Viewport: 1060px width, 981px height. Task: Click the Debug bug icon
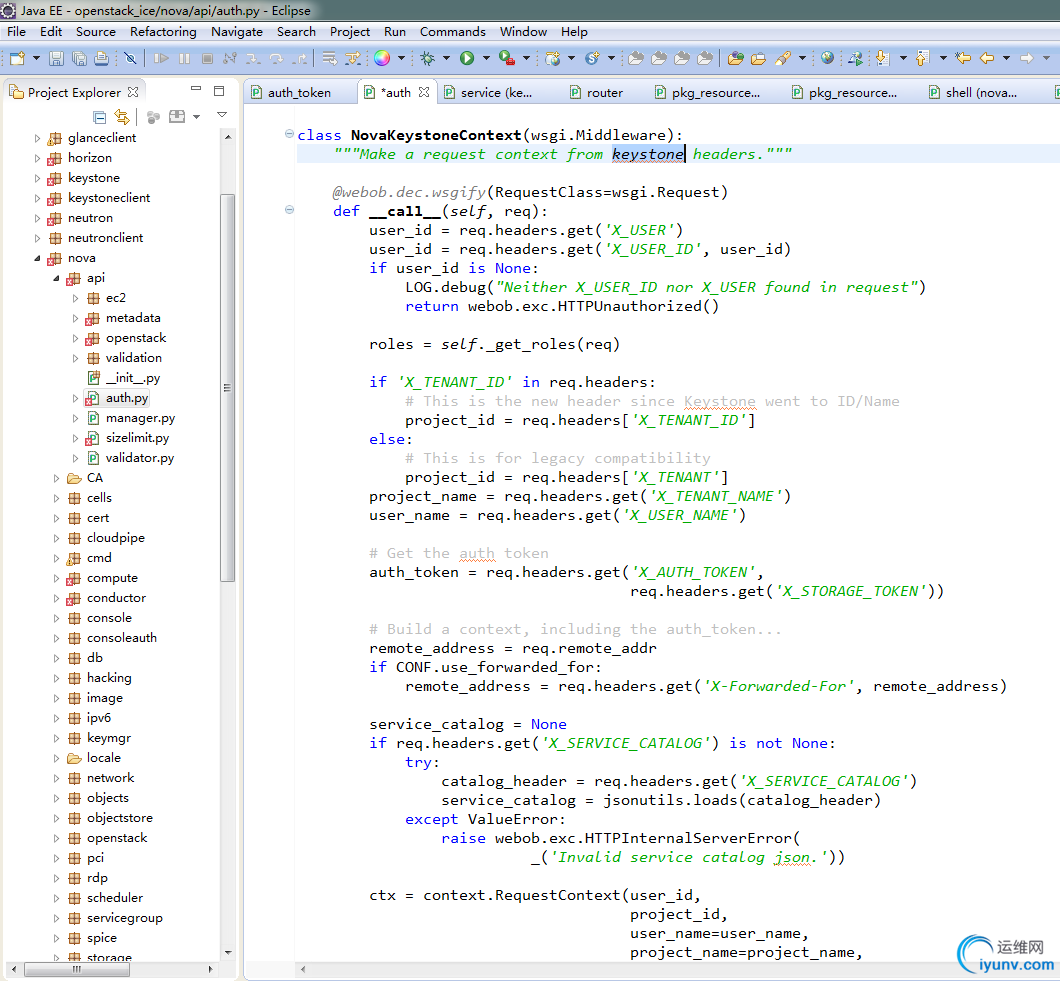[x=427, y=58]
